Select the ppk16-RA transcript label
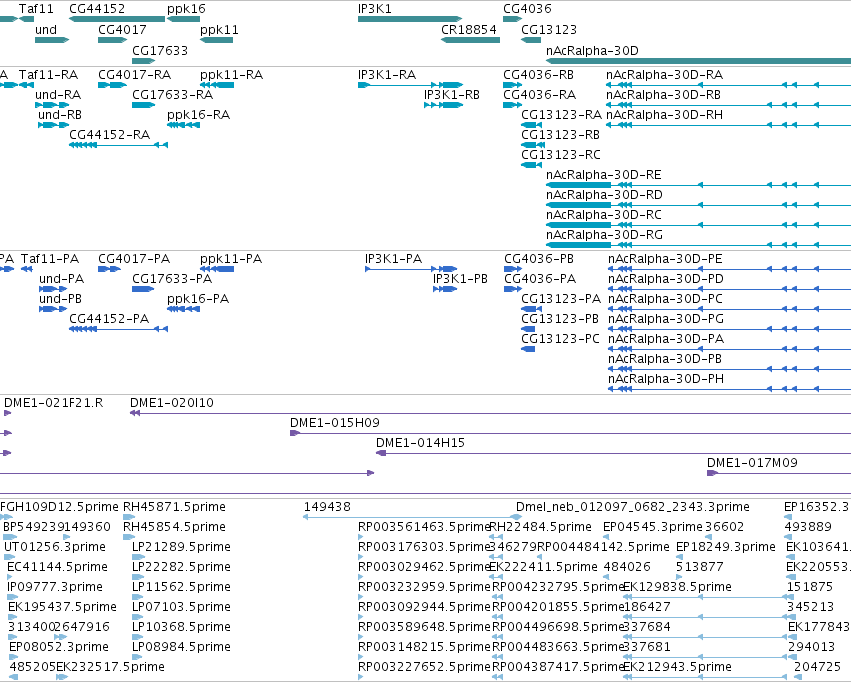The image size is (851, 682). click(199, 116)
